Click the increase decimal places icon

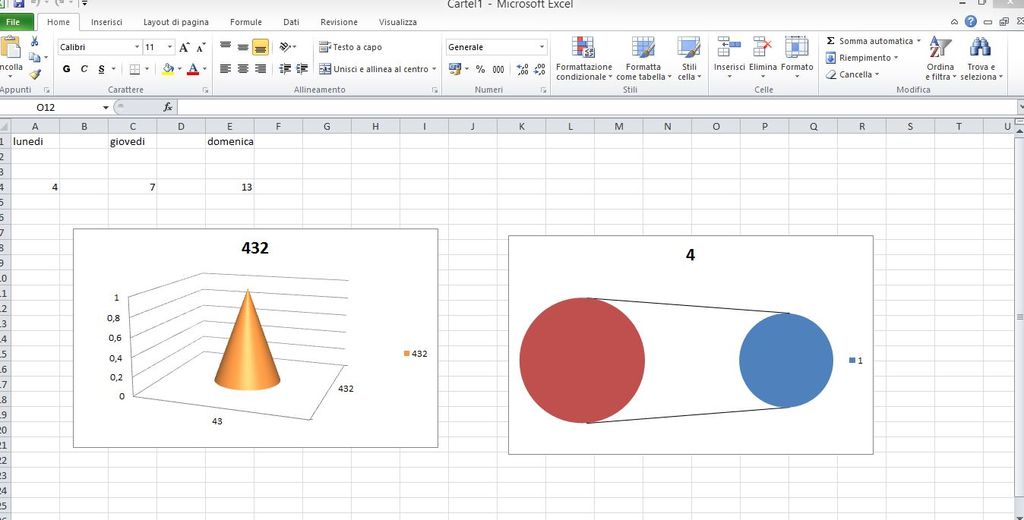522,69
